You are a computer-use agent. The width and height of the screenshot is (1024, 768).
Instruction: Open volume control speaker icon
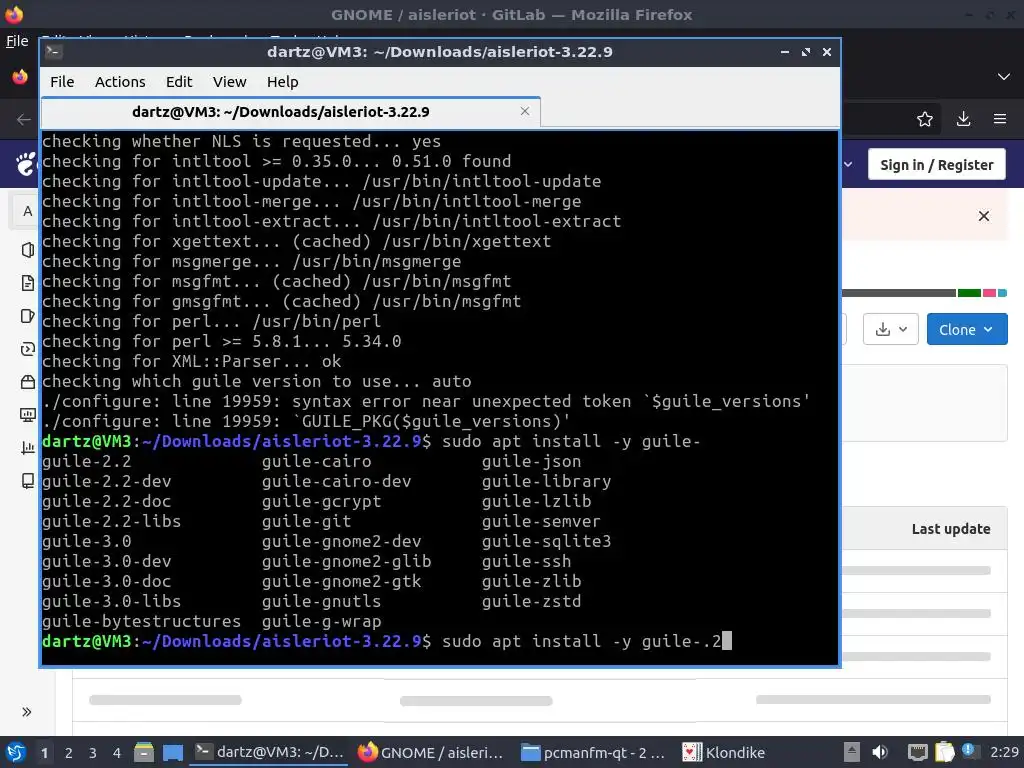tap(880, 752)
